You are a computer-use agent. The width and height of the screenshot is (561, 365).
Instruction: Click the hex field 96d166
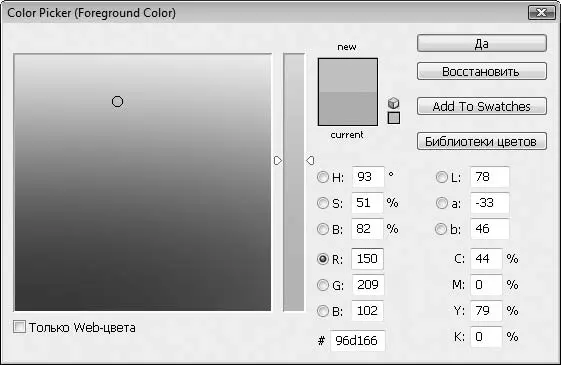tap(358, 341)
